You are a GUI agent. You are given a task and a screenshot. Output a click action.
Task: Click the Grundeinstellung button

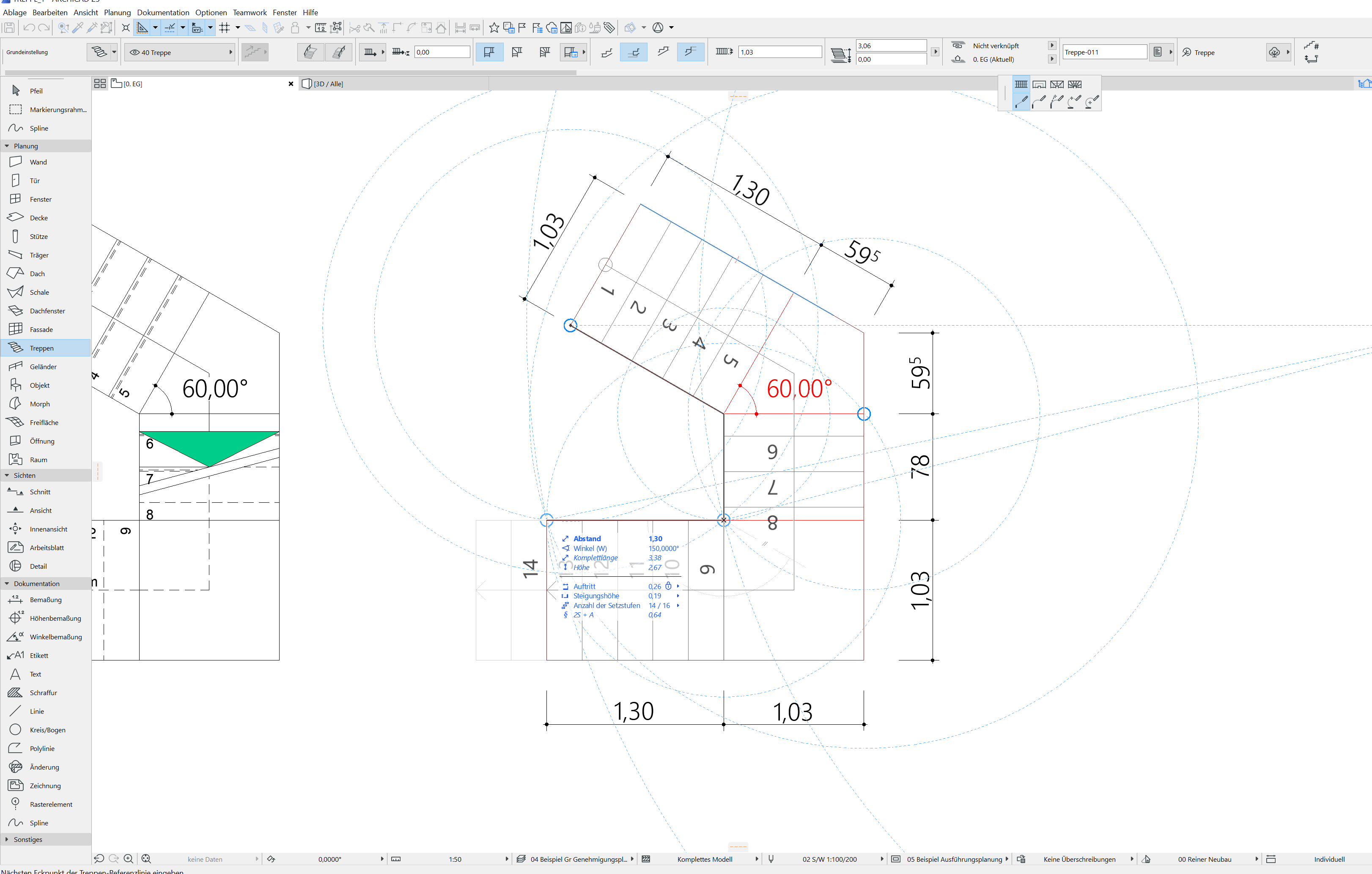click(x=27, y=52)
